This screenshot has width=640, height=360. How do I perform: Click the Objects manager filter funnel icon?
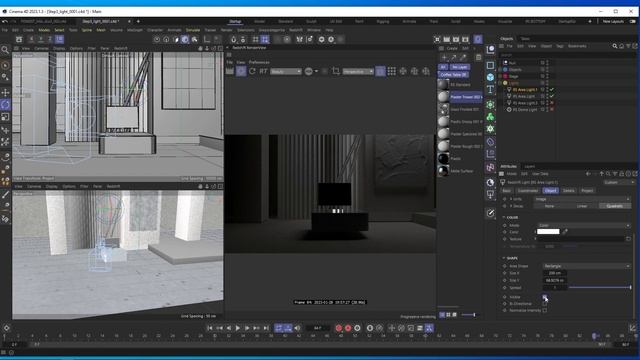click(628, 46)
